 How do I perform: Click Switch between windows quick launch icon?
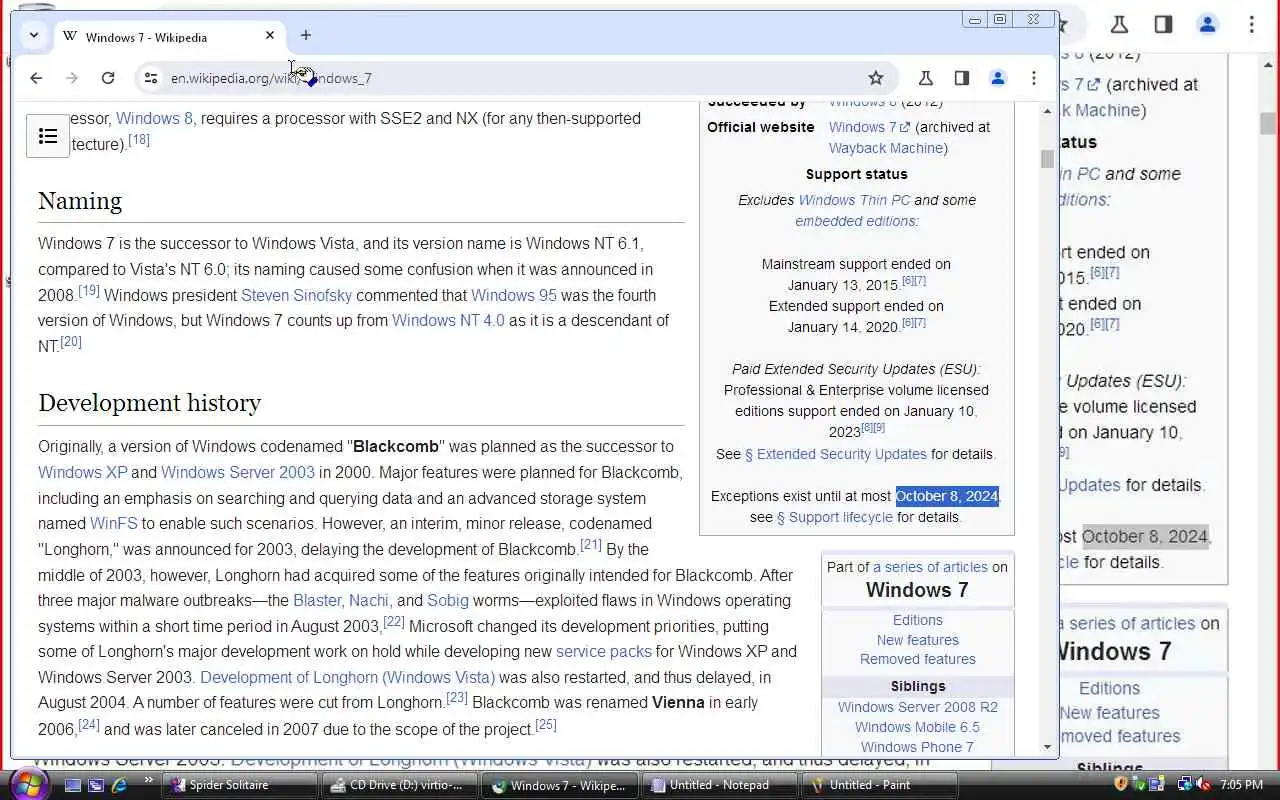[x=96, y=785]
